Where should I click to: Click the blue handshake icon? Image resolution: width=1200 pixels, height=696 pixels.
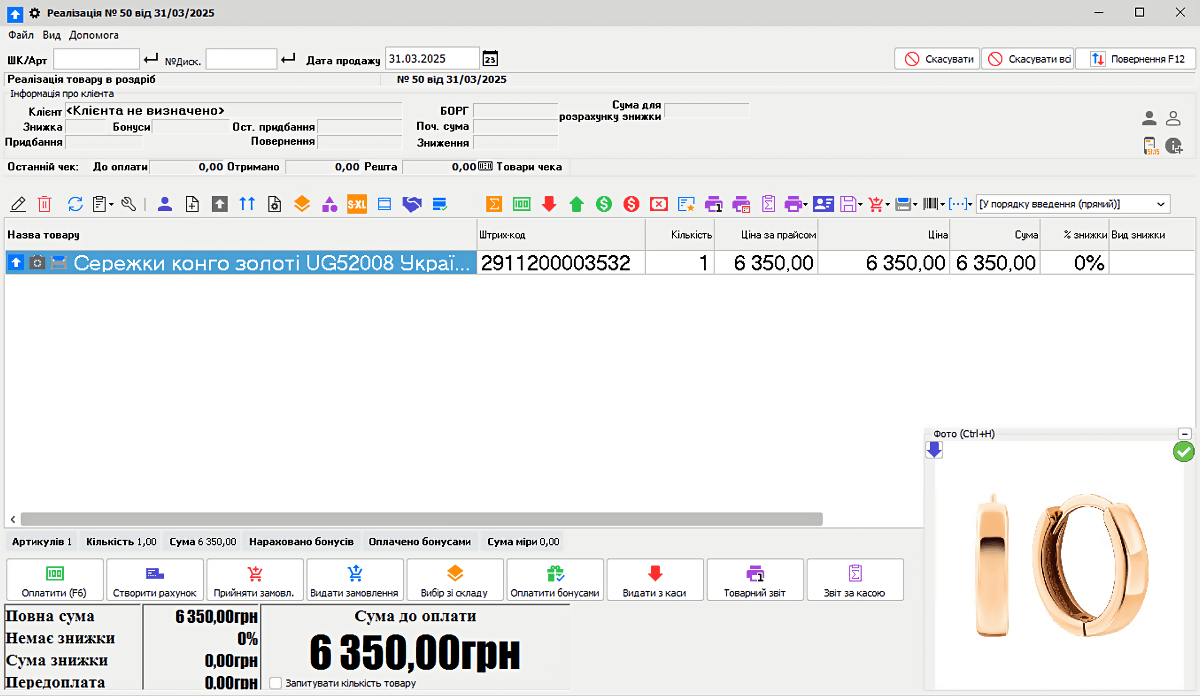[412, 204]
